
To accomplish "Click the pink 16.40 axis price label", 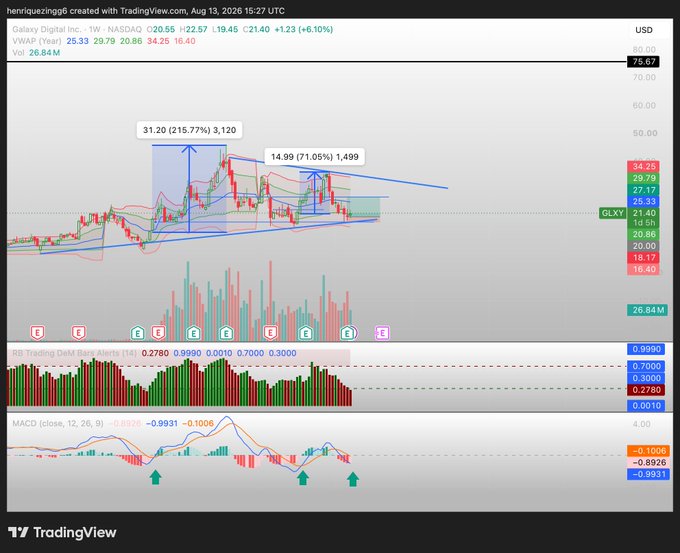I will point(644,269).
